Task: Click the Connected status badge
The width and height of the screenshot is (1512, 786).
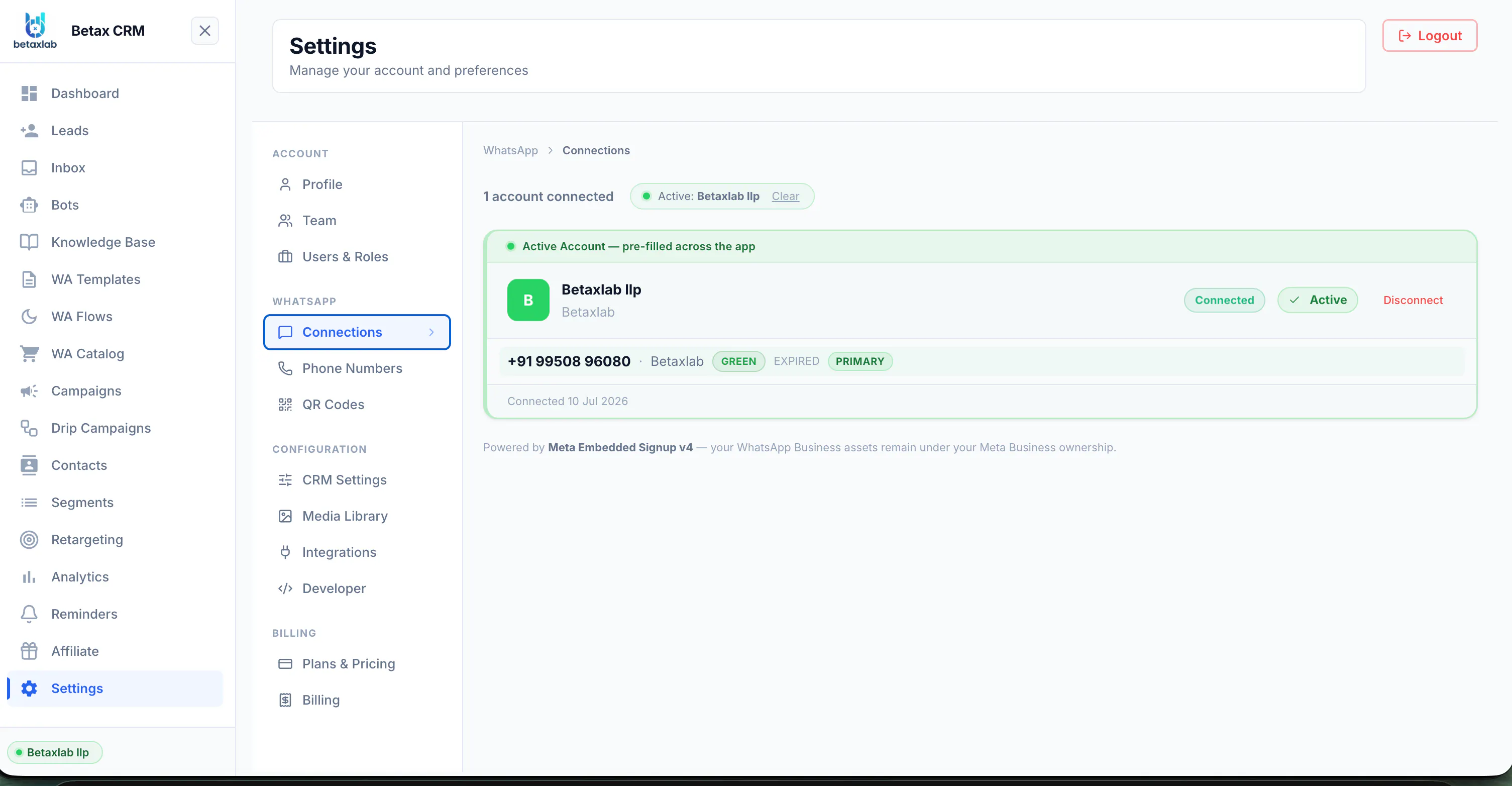Action: pos(1224,300)
